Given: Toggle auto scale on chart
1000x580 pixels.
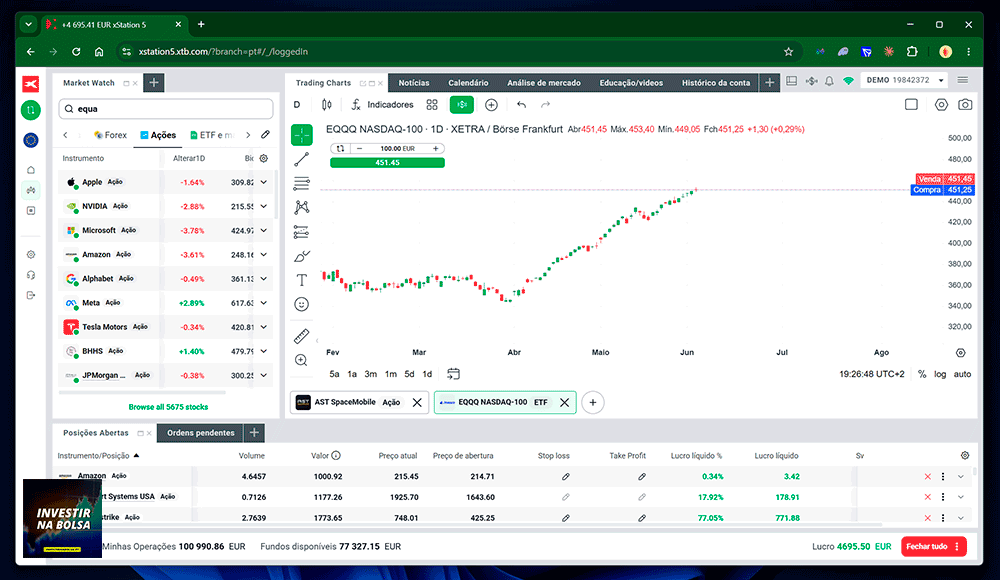Looking at the screenshot, I should [x=962, y=375].
